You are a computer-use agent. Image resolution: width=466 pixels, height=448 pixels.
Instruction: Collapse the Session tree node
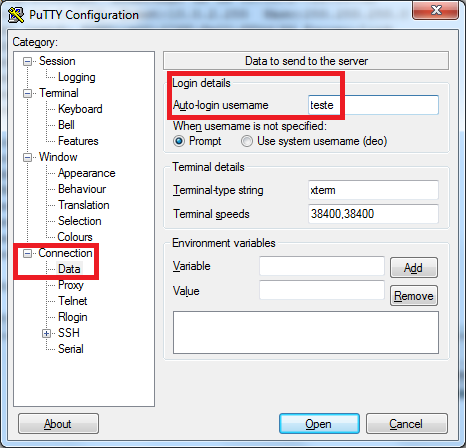click(x=27, y=61)
